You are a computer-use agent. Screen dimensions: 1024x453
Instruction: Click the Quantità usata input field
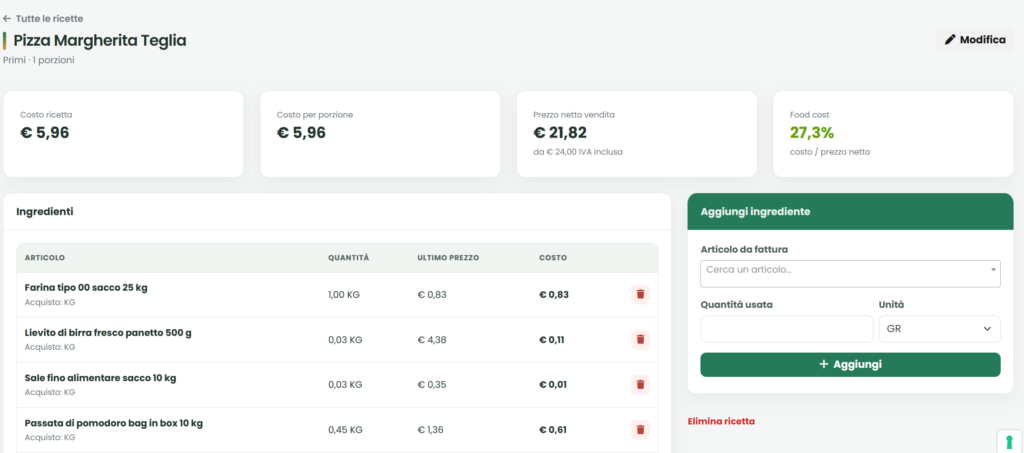coord(786,329)
